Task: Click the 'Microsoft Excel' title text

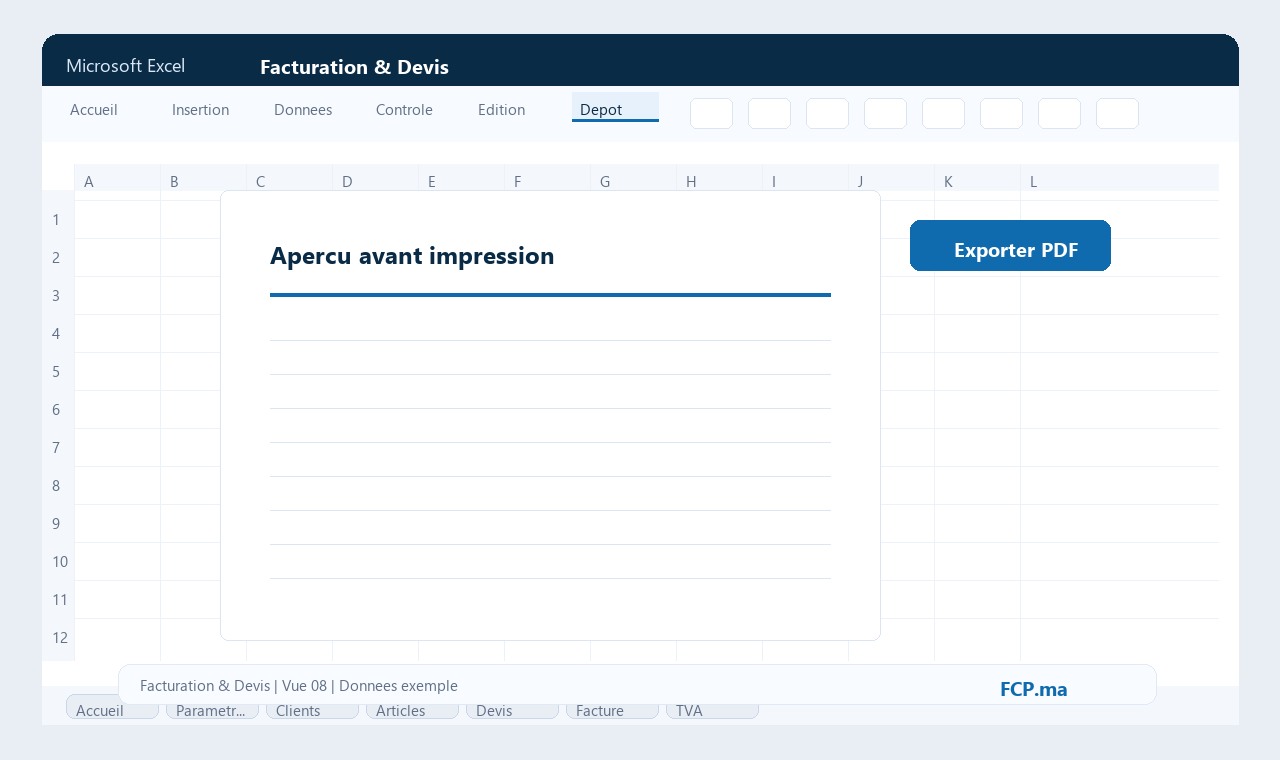Action: click(125, 66)
